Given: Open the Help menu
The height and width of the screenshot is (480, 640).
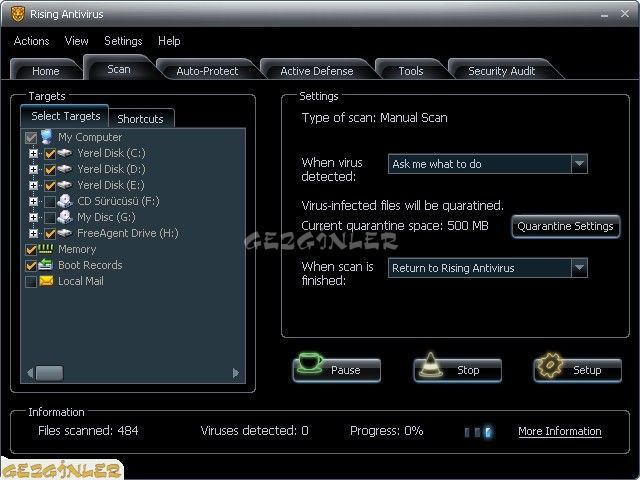Looking at the screenshot, I should tap(169, 41).
